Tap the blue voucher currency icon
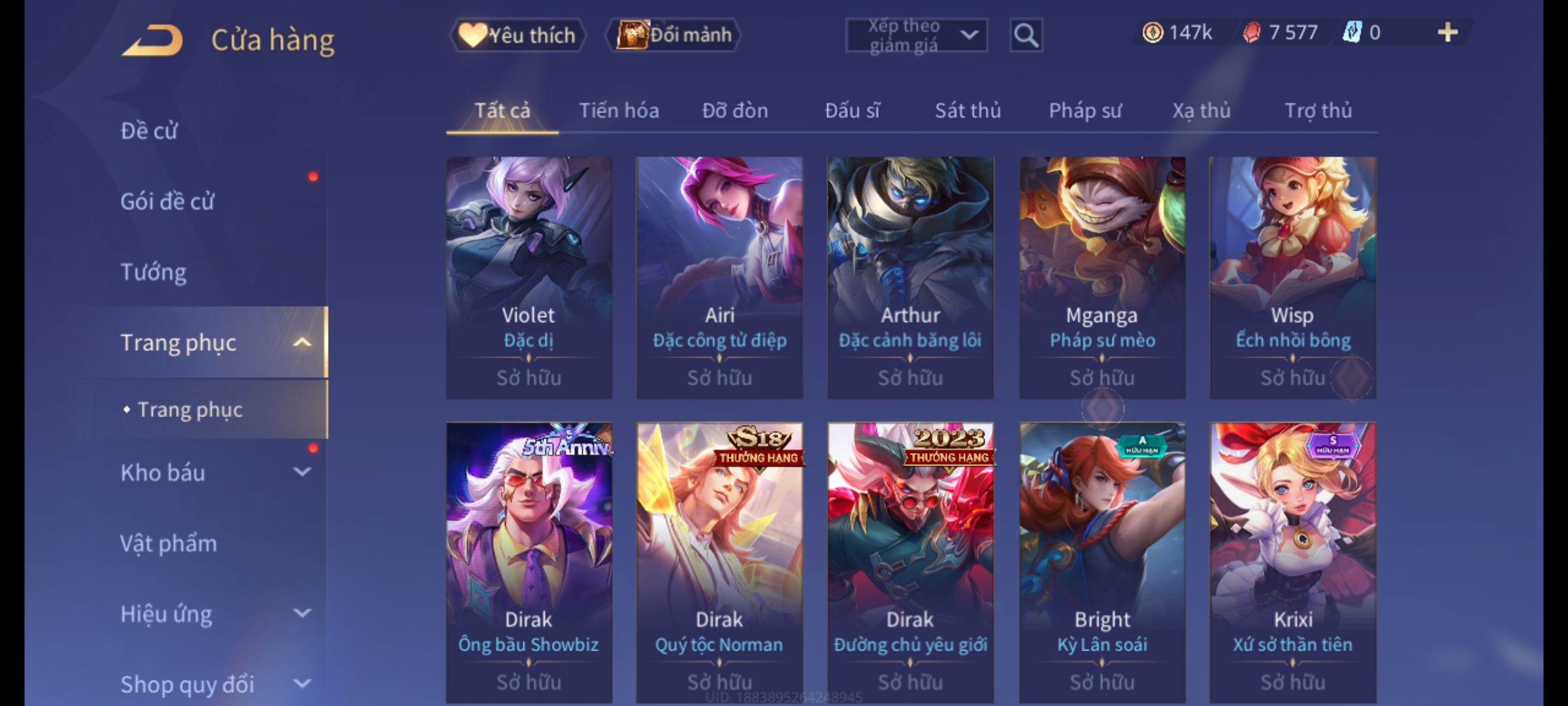Viewport: 1568px width, 706px height. (1352, 33)
